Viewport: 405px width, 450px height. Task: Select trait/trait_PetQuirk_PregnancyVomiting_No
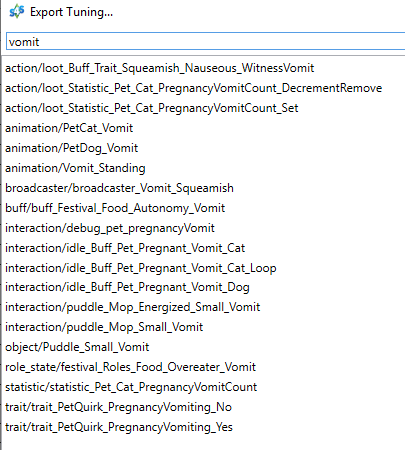tap(118, 407)
